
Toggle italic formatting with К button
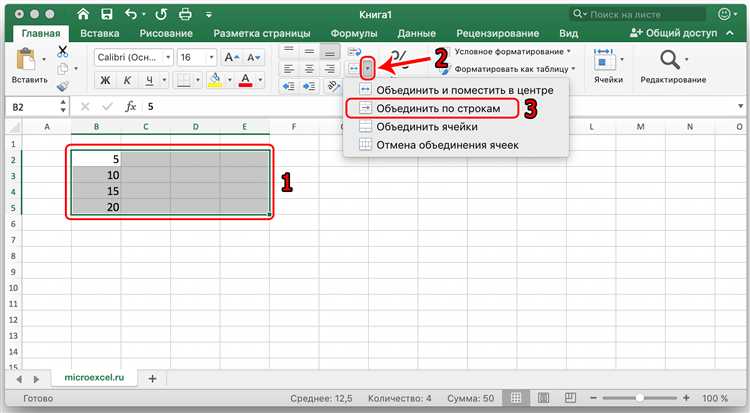click(126, 81)
